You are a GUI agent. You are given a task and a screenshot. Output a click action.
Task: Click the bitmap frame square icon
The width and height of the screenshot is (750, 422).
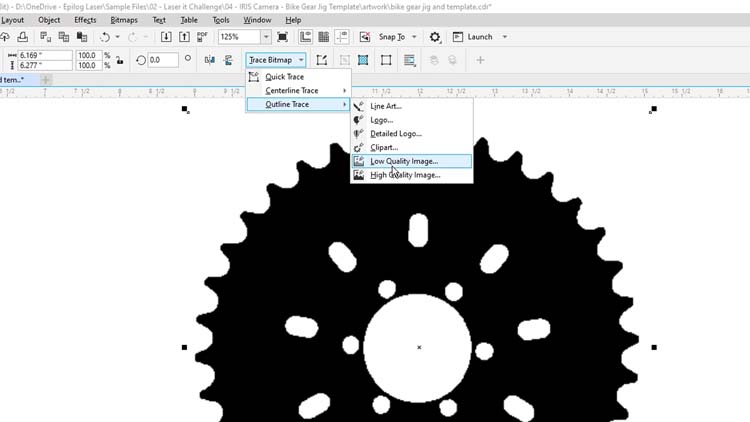pos(386,60)
